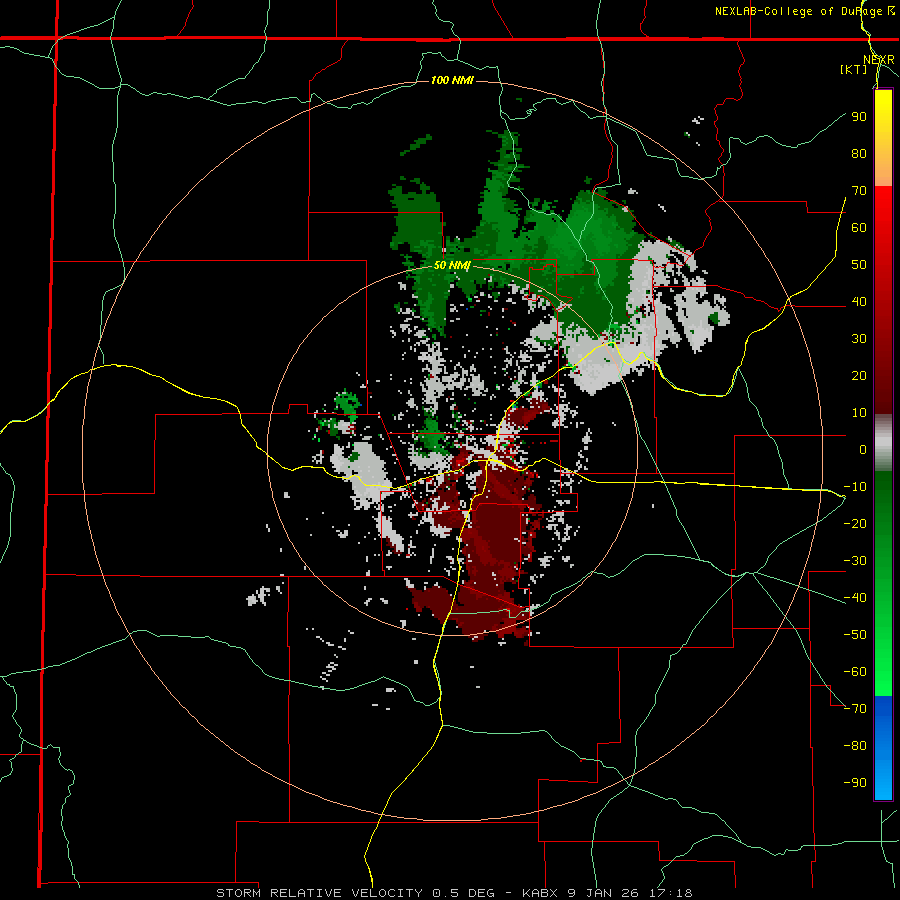
Task: Click the positive 30 scale value
Action: pyautogui.click(x=859, y=339)
